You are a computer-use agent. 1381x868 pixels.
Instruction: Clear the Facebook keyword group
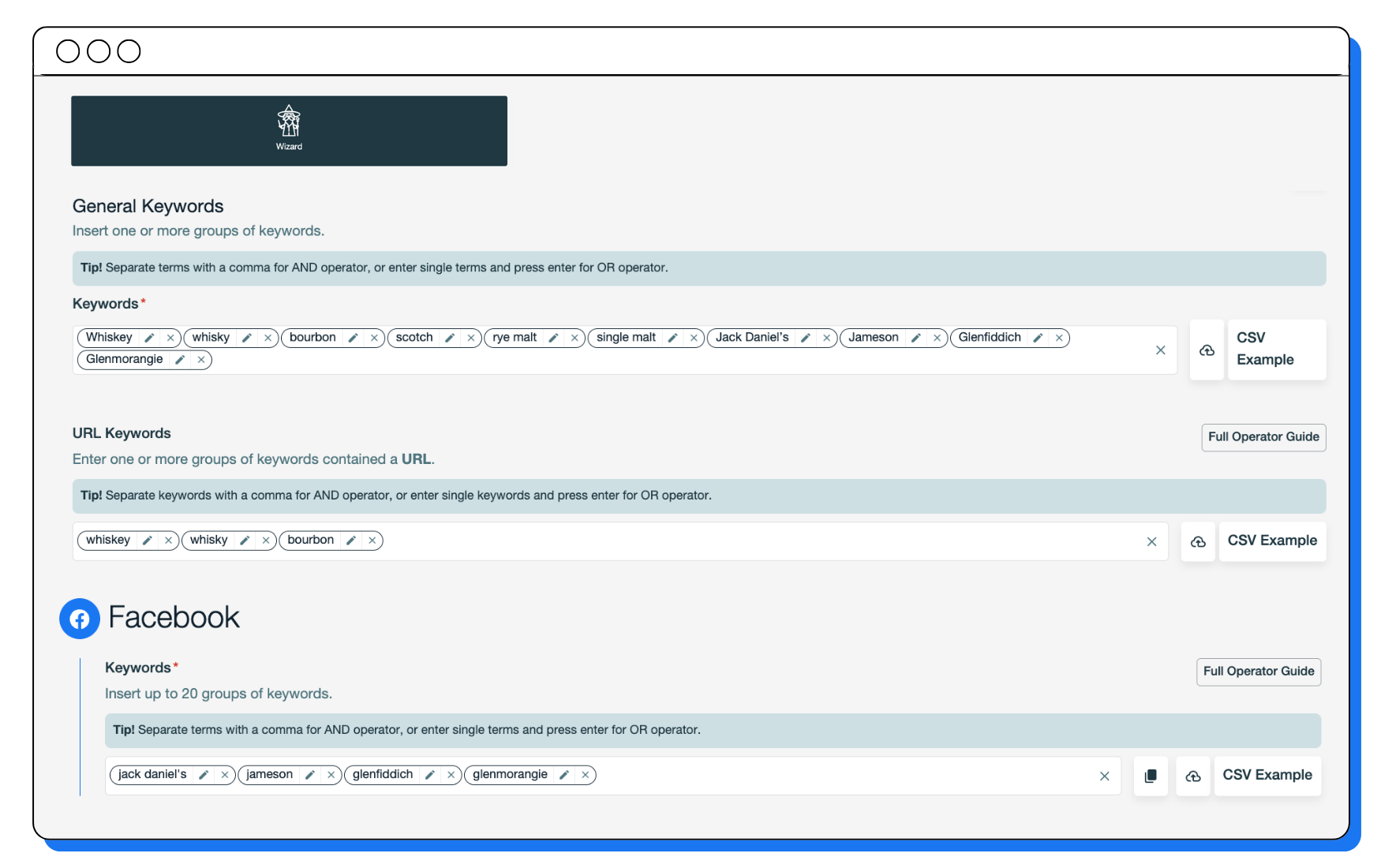click(1104, 776)
